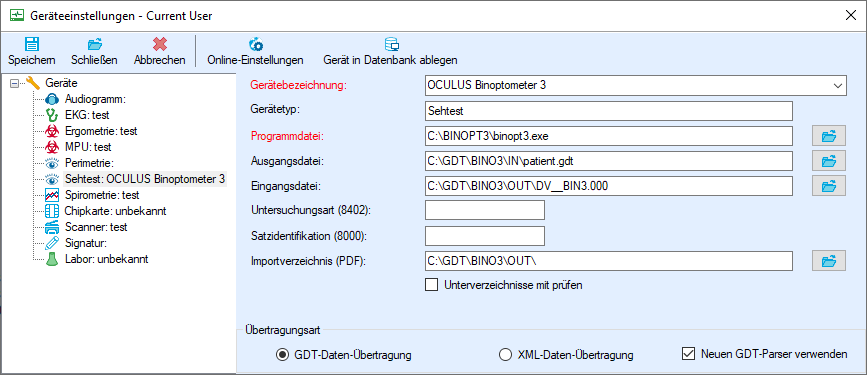Select the 'Spirometrie: test' tree entry
Screen dimensions: 867x375
click(x=102, y=195)
